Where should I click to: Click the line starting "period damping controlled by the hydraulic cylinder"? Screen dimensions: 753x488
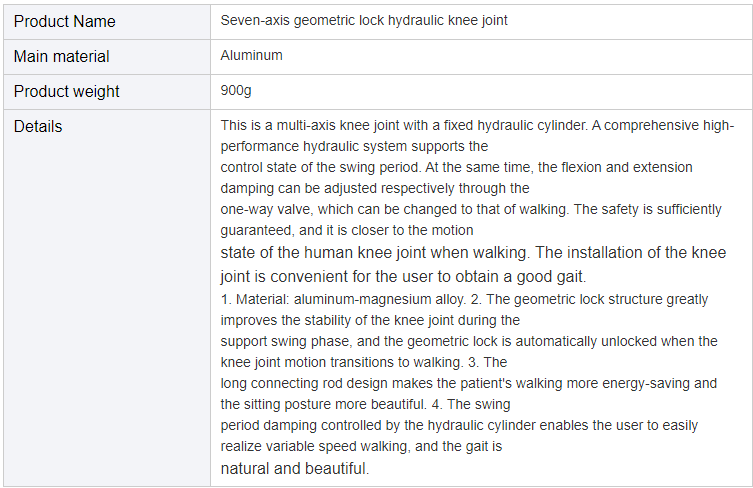[459, 425]
